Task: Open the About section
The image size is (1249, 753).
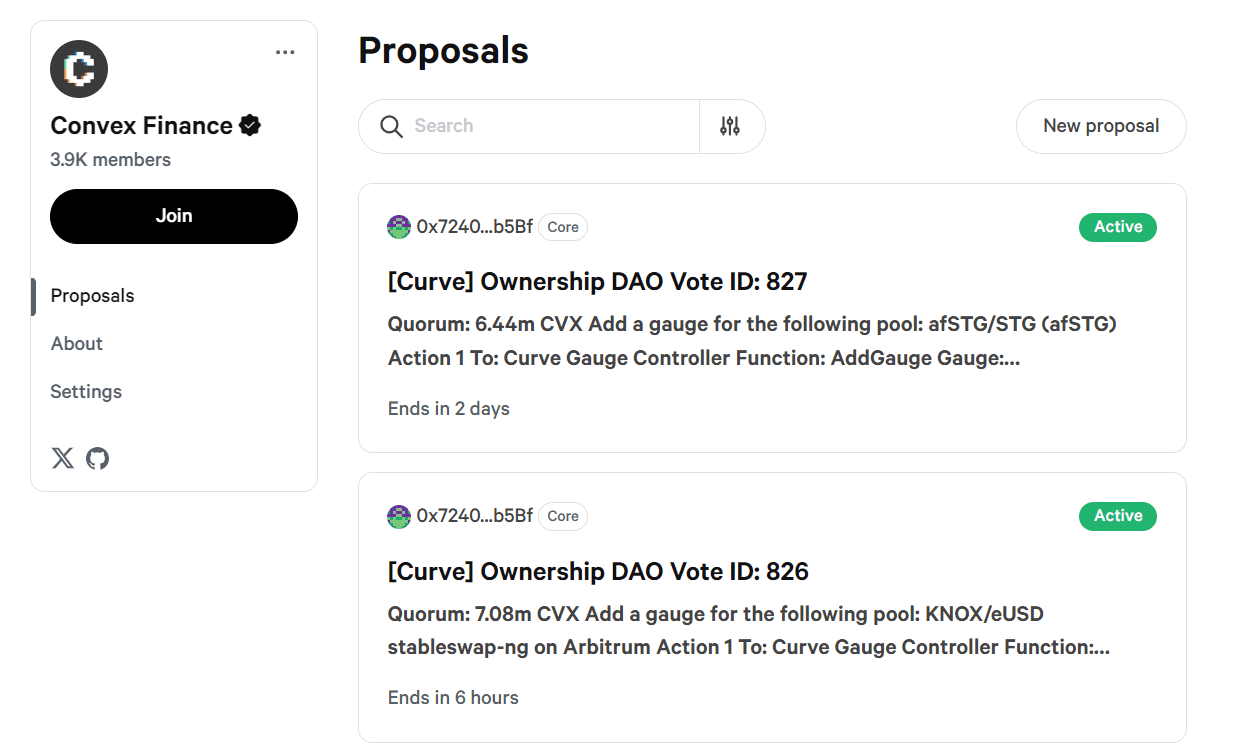Action: tap(77, 344)
